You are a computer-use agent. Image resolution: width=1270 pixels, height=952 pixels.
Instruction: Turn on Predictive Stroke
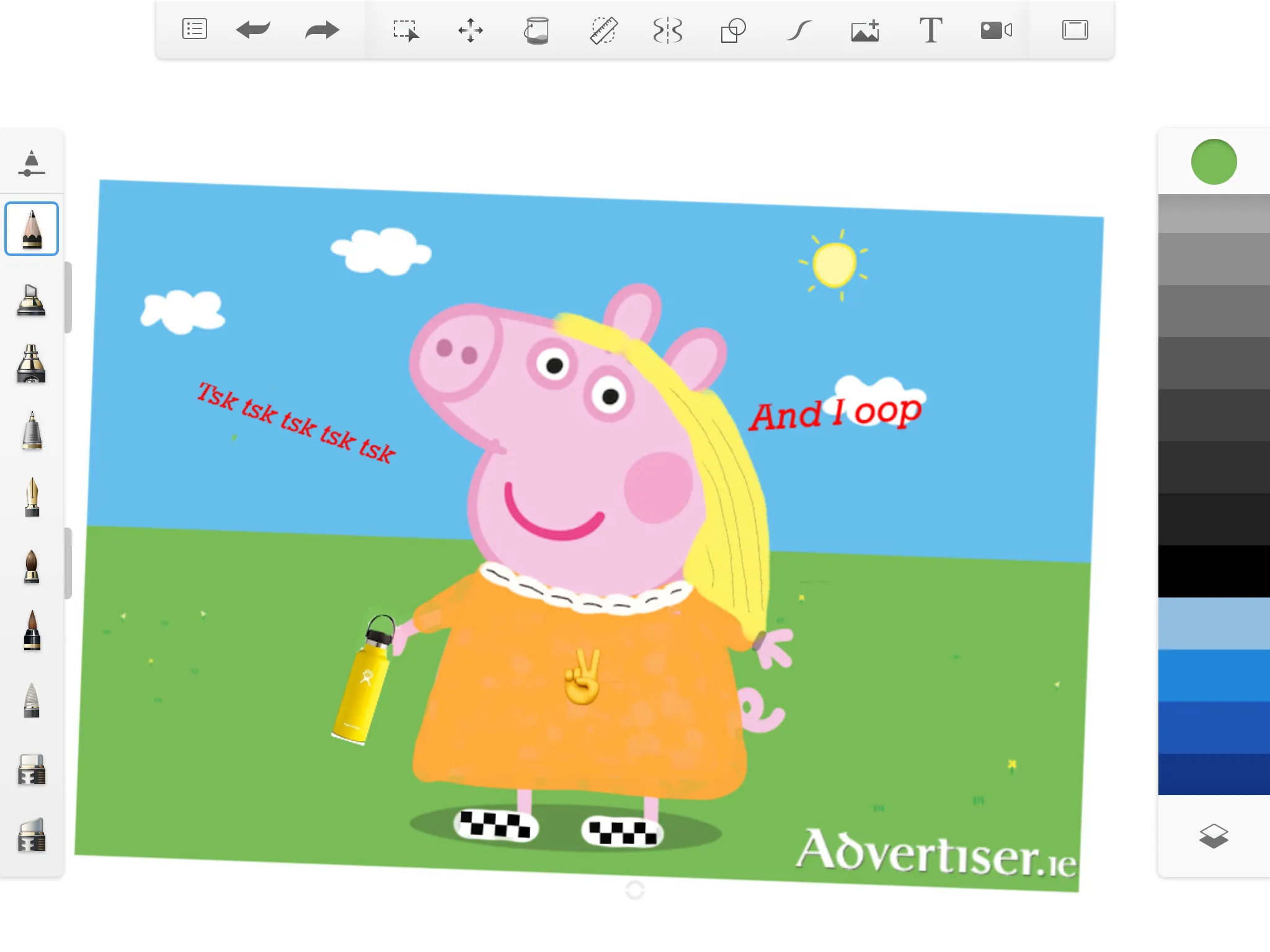[x=799, y=30]
